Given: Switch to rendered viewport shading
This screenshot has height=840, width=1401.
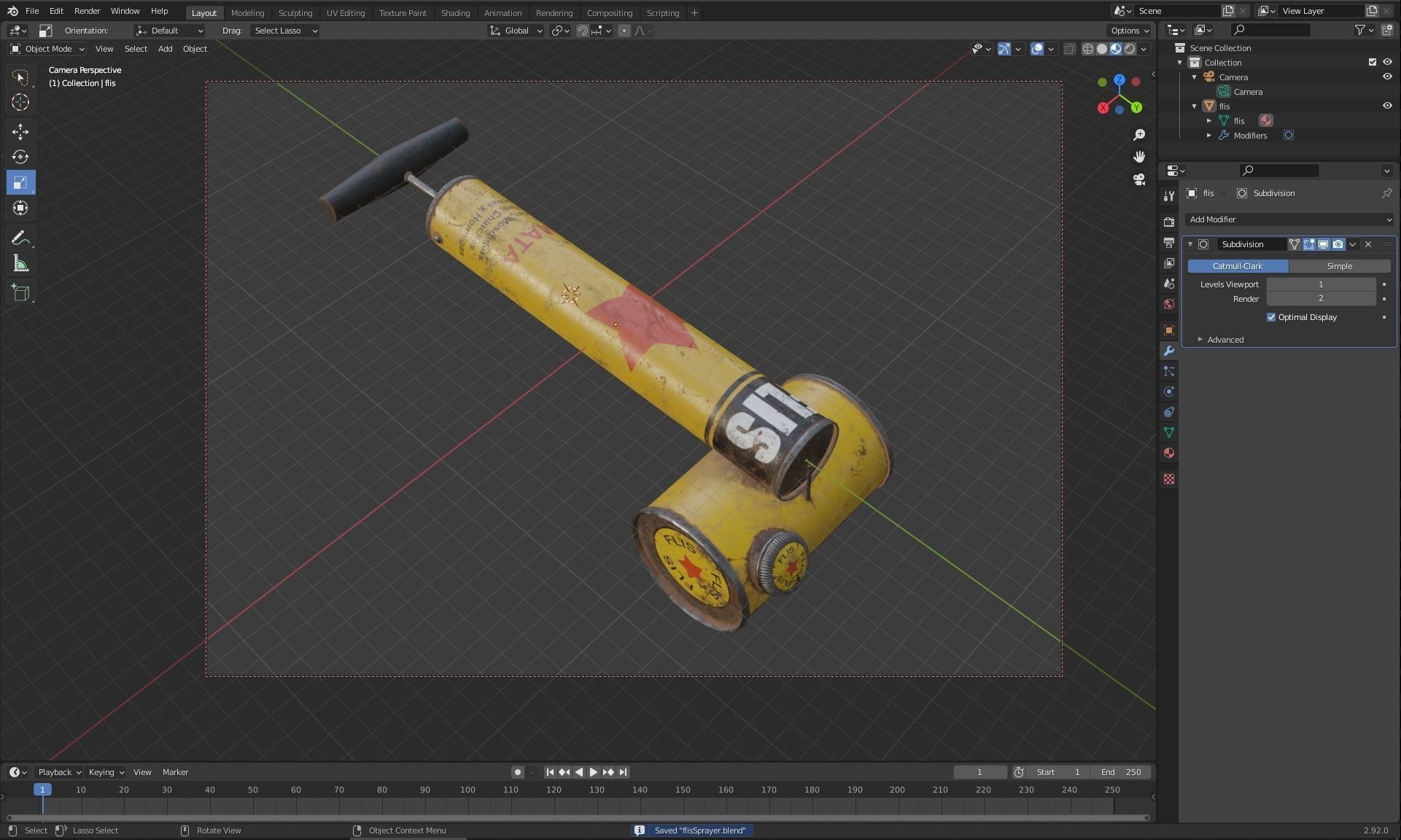Looking at the screenshot, I should coord(1130,49).
